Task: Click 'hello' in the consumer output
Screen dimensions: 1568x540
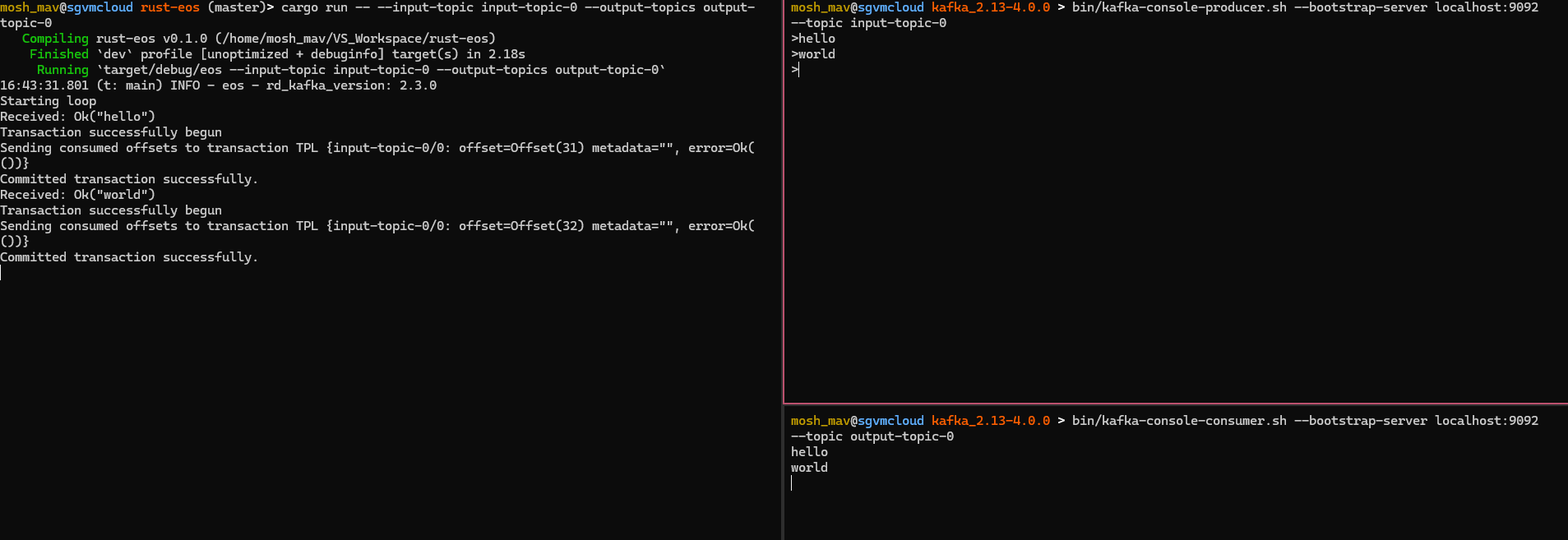Action: (x=809, y=452)
